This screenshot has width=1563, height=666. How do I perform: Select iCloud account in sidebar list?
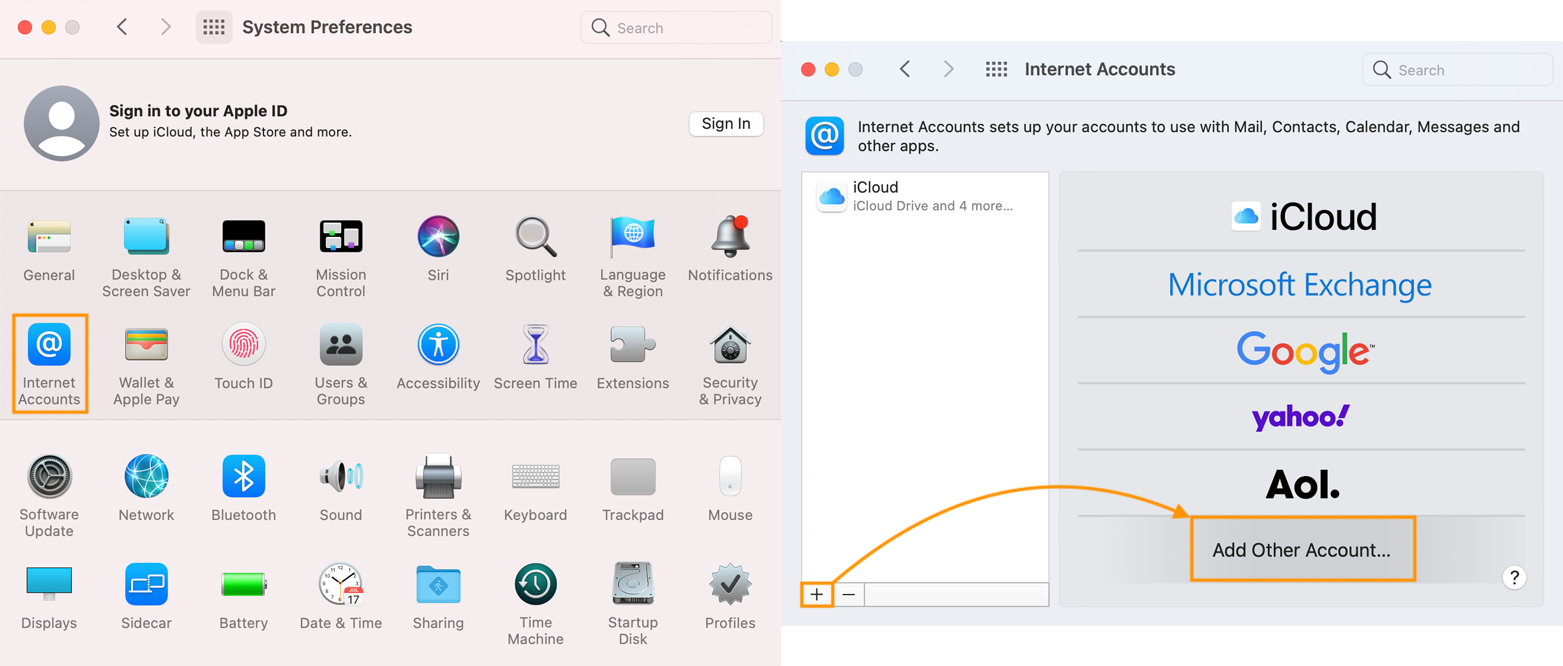(x=924, y=196)
